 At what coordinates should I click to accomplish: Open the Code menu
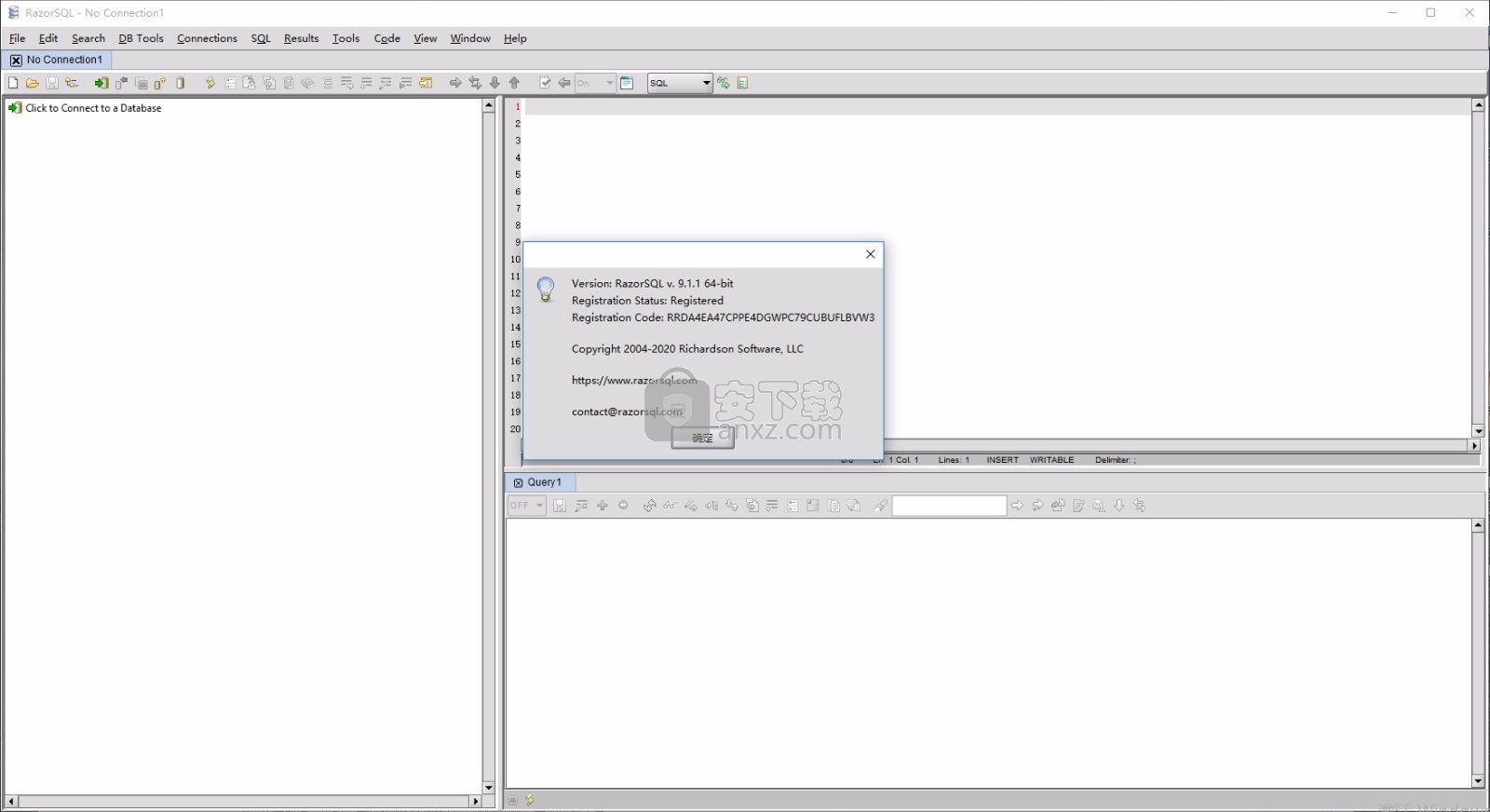[386, 38]
